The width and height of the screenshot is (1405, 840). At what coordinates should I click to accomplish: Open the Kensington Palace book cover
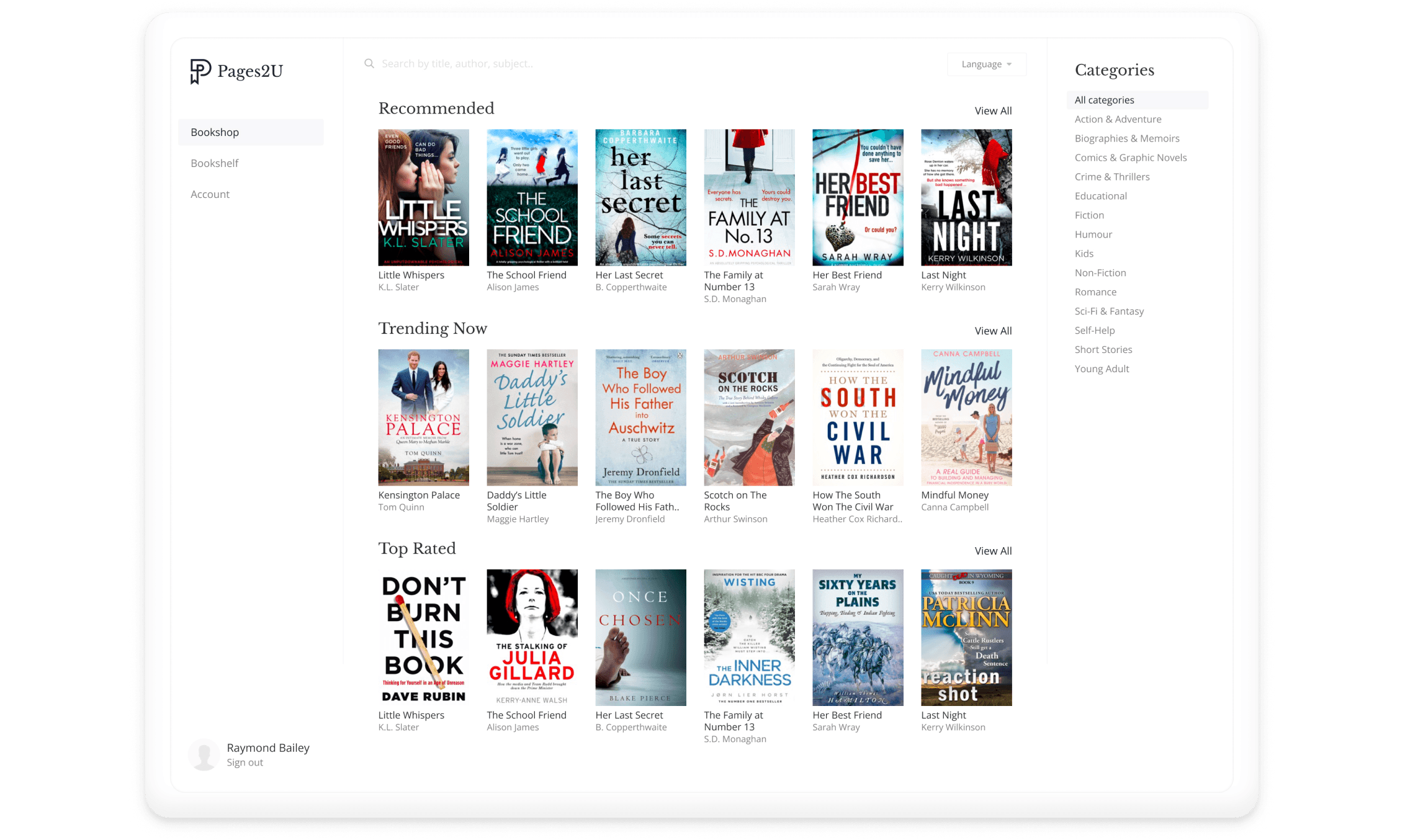423,418
